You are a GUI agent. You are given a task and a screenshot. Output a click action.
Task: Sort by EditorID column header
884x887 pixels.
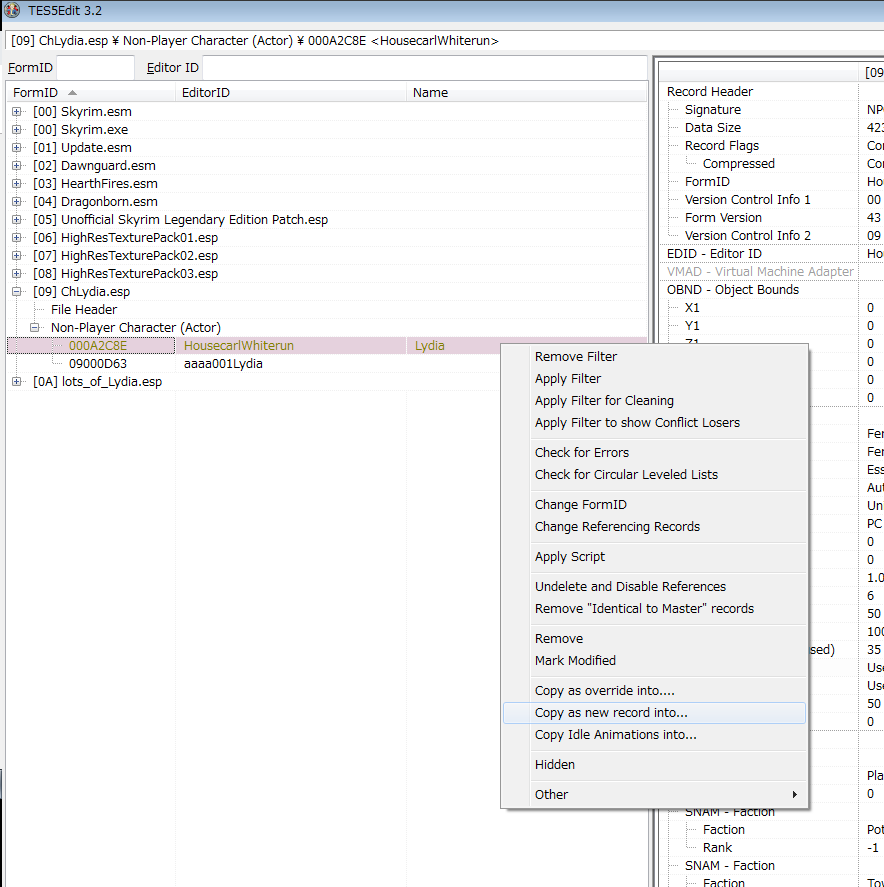[x=291, y=93]
